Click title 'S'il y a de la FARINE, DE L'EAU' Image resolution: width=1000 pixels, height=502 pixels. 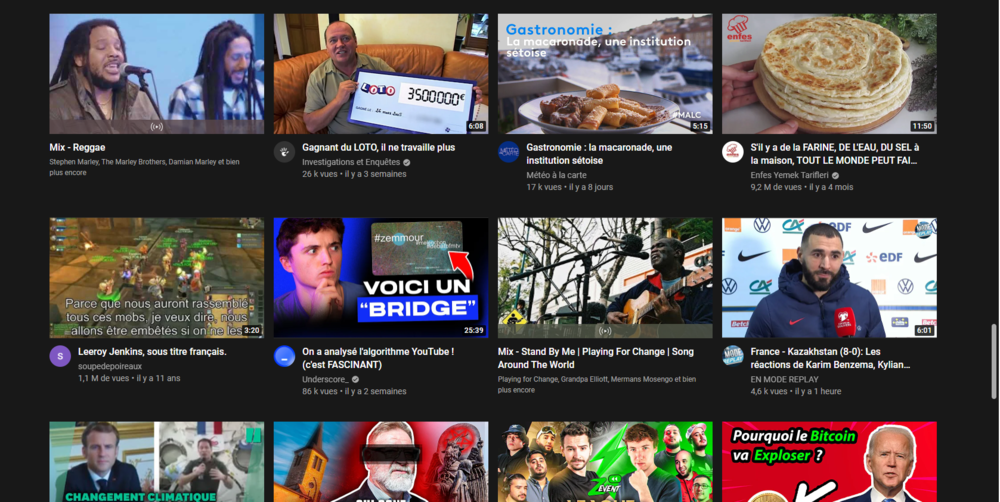[x=835, y=154]
